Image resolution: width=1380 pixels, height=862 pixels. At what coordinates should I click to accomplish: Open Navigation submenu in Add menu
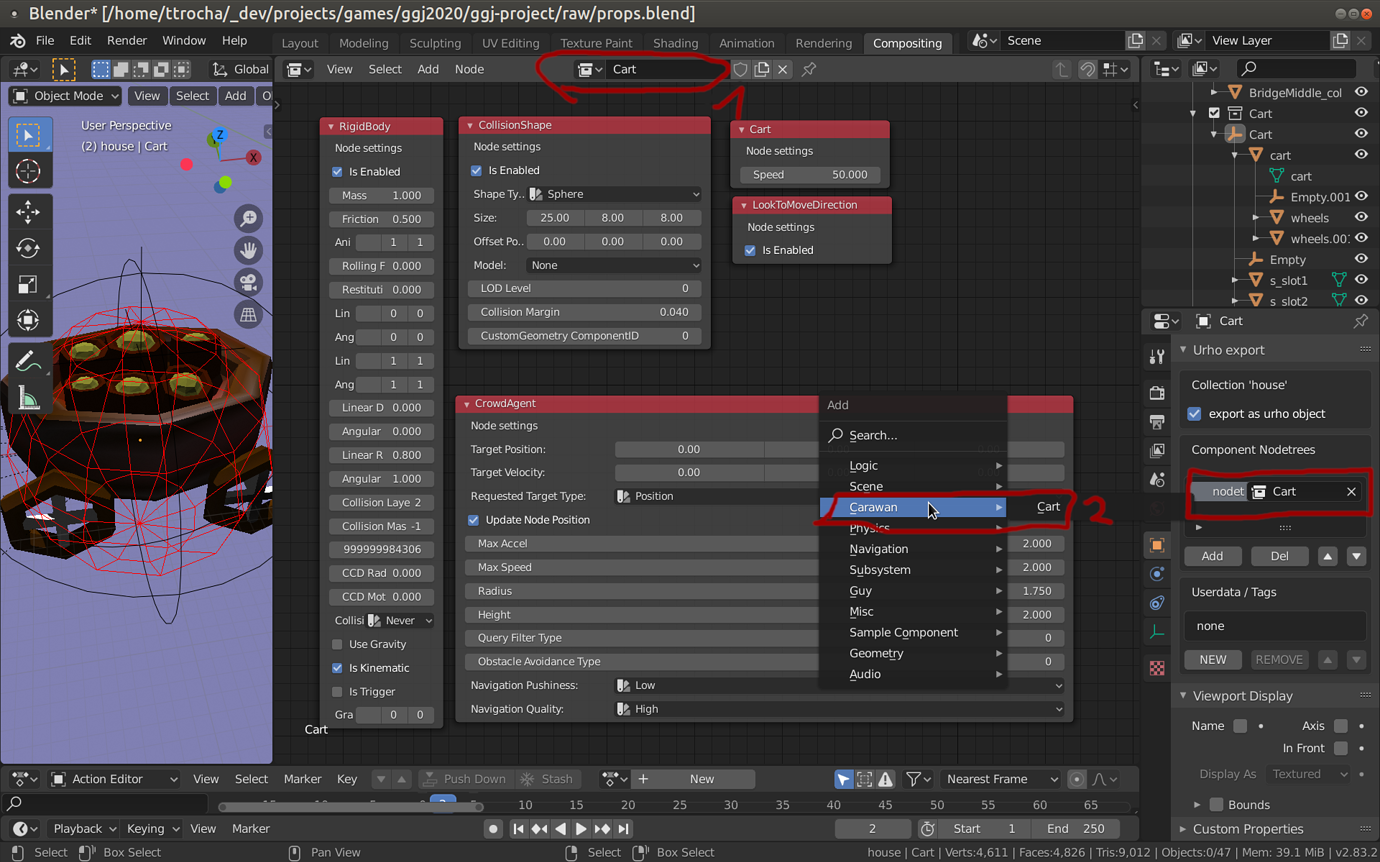[913, 549]
